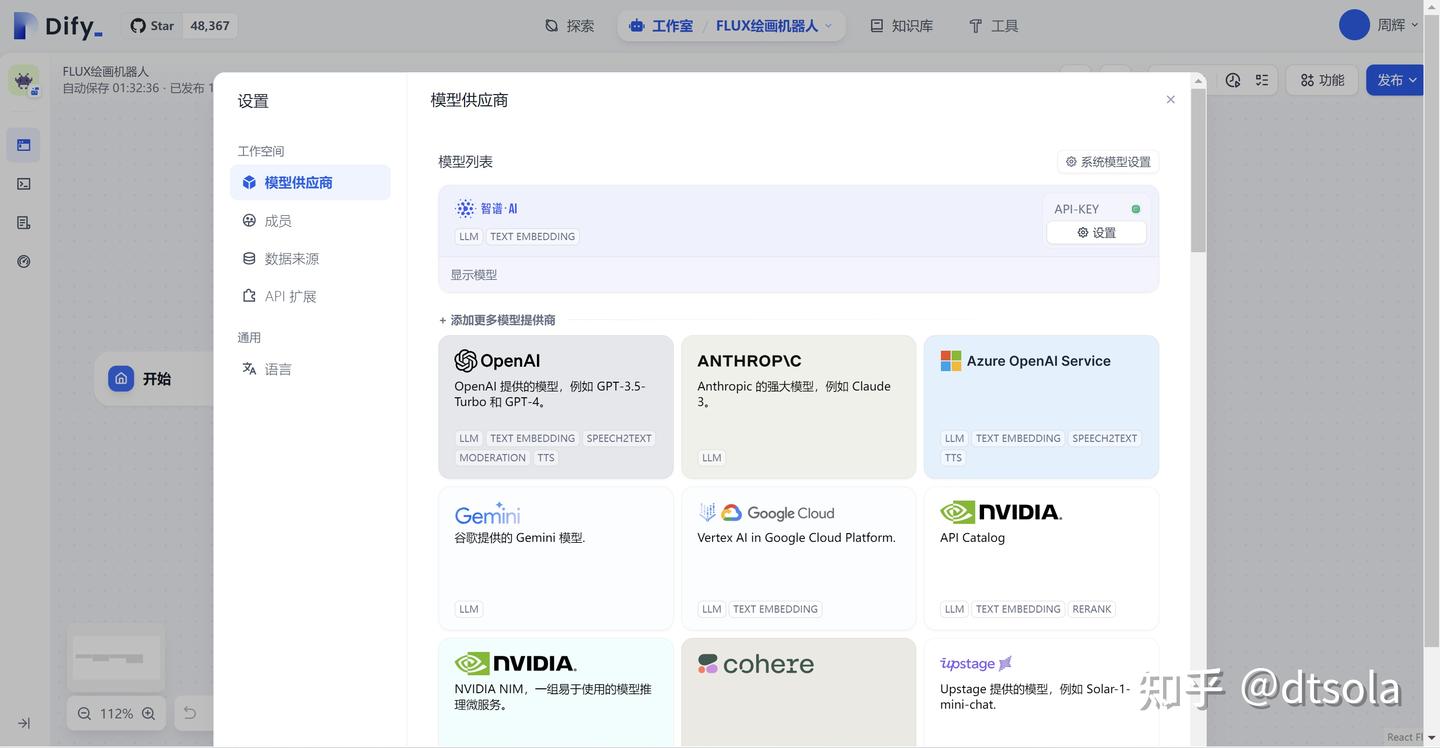Open the logs and annotations sidebar icon
This screenshot has width=1440, height=748.
click(24, 223)
